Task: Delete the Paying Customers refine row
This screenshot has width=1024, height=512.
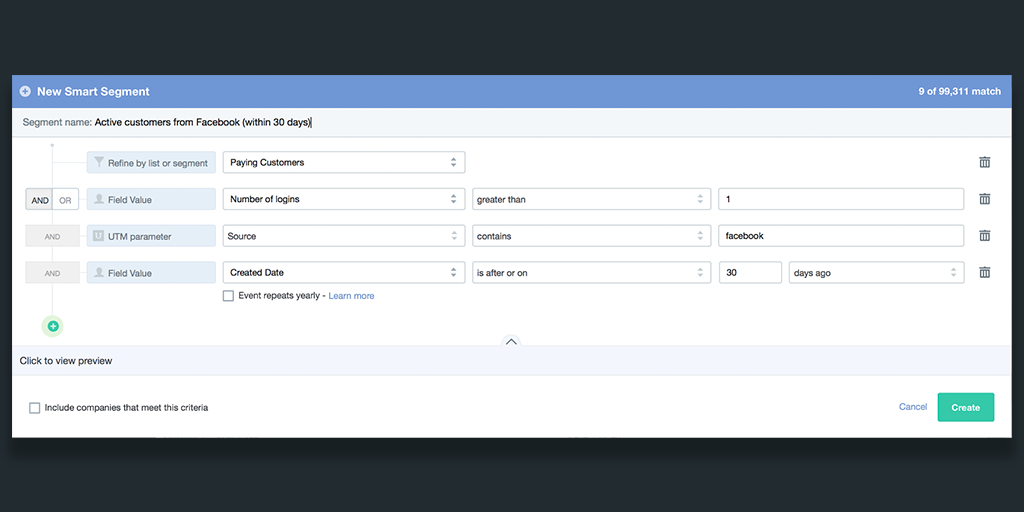Action: 985,162
